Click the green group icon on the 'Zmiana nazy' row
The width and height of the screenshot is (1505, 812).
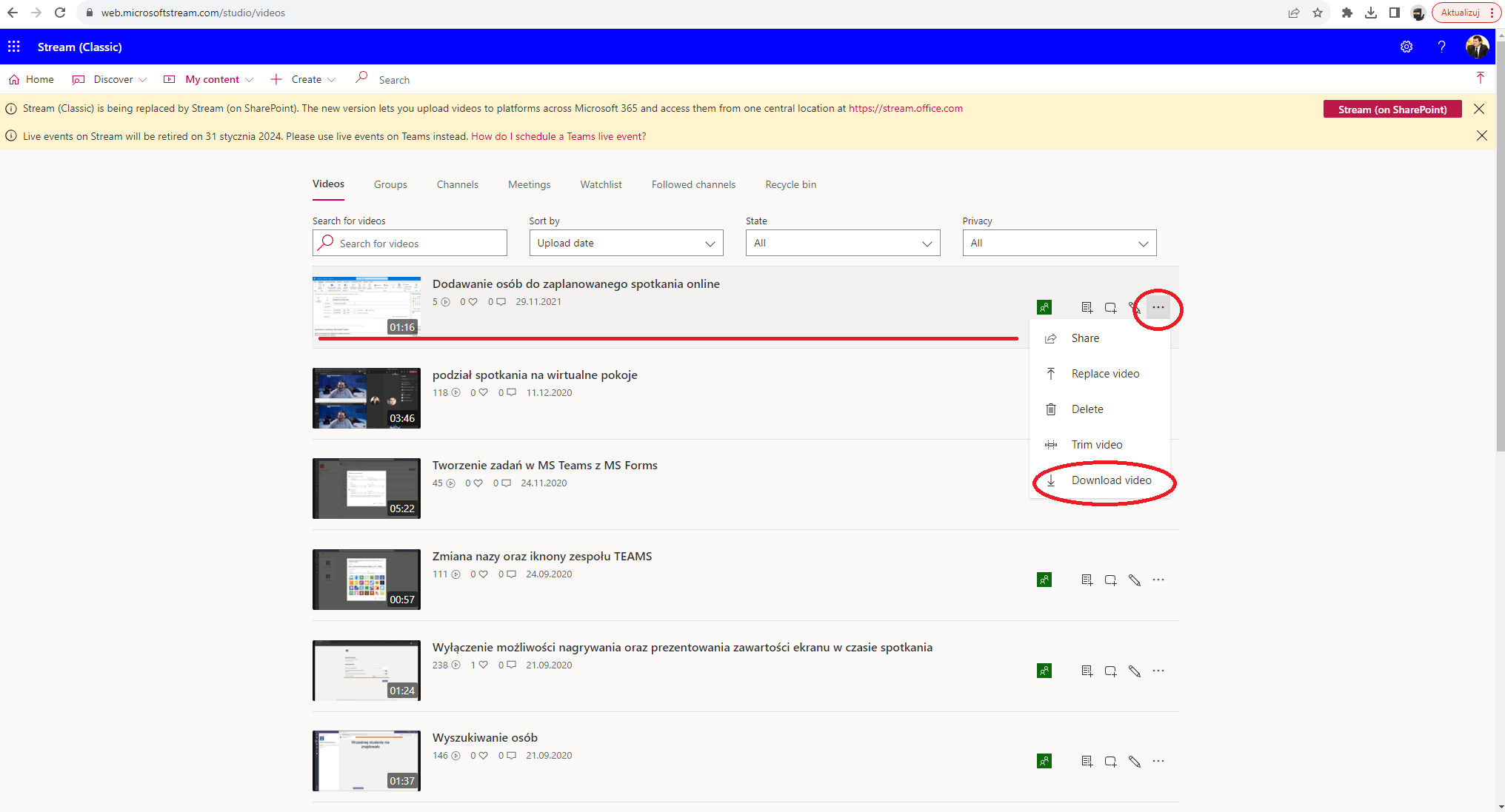[x=1044, y=580]
